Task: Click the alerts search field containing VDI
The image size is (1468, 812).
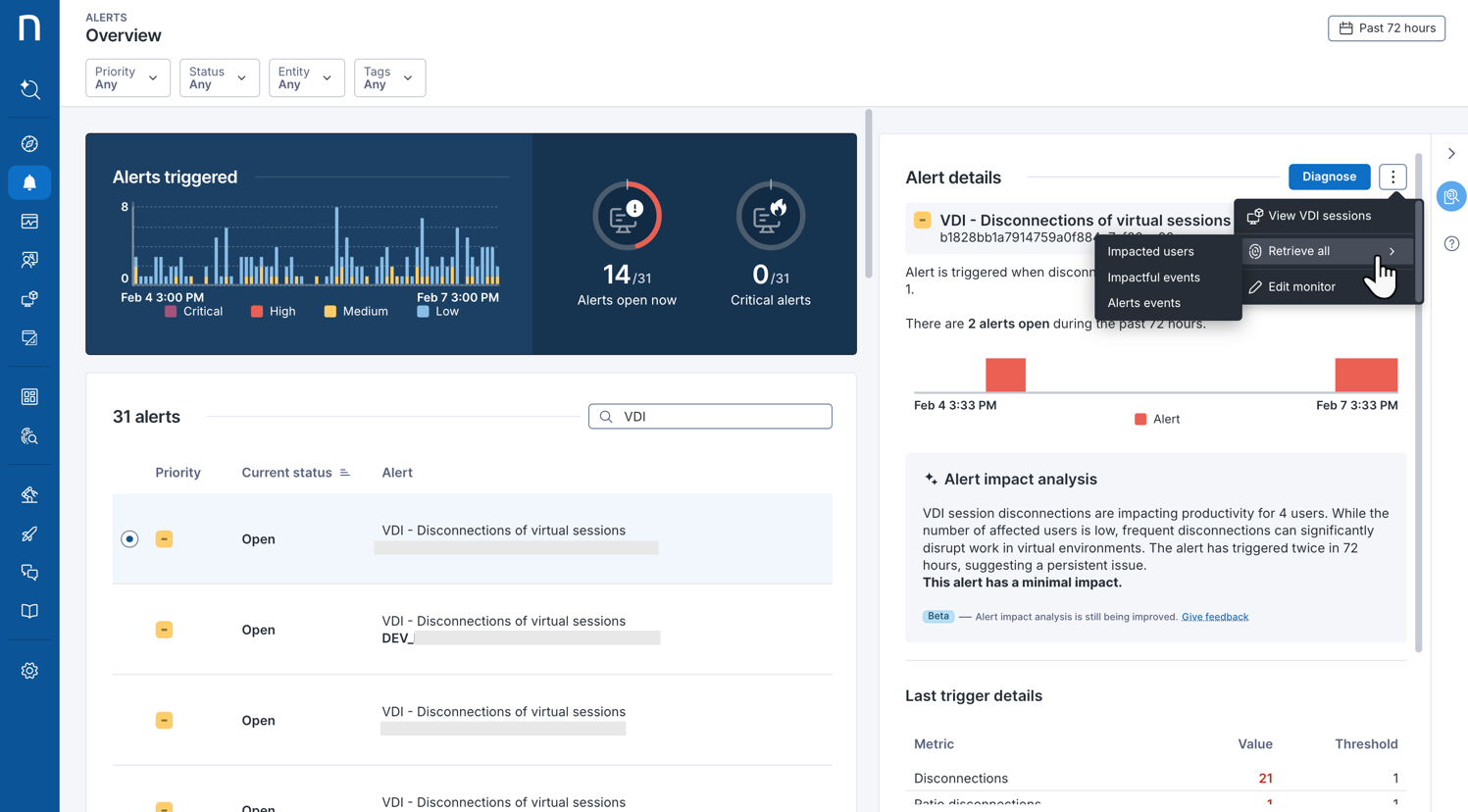Action: pyautogui.click(x=721, y=417)
